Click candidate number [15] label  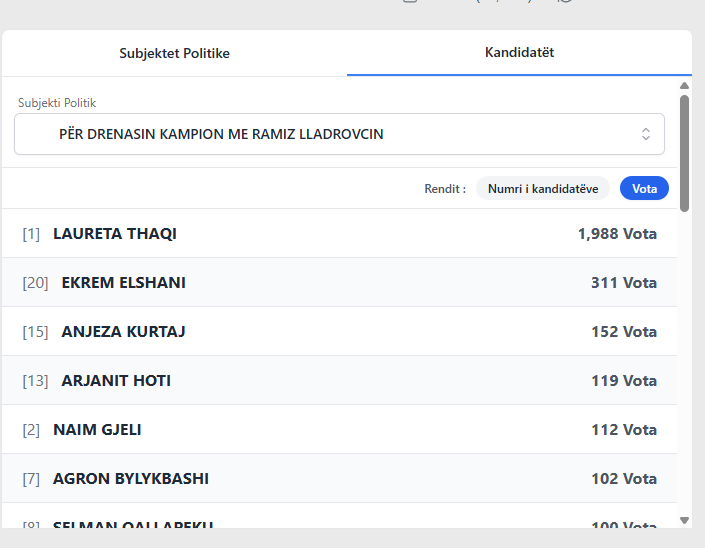[35, 332]
